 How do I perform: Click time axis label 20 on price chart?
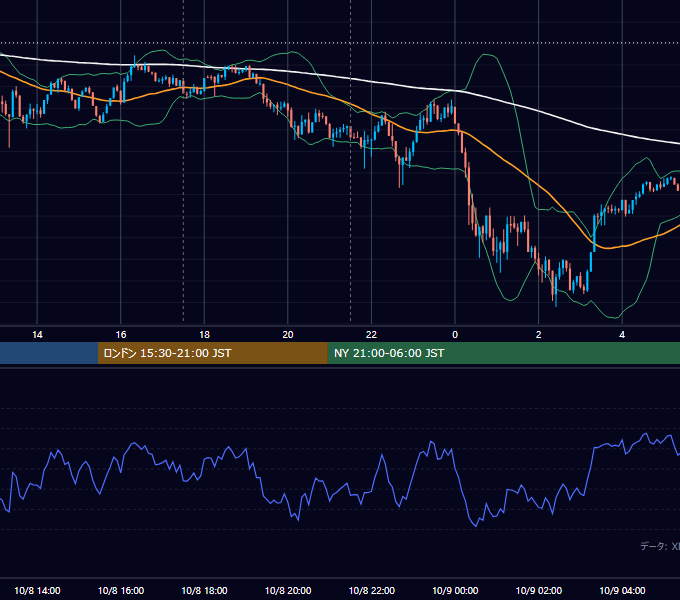point(288,335)
